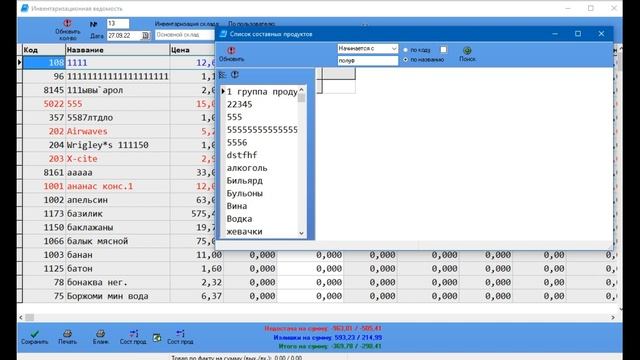Select group 'жевачки' in list

(x=244, y=231)
